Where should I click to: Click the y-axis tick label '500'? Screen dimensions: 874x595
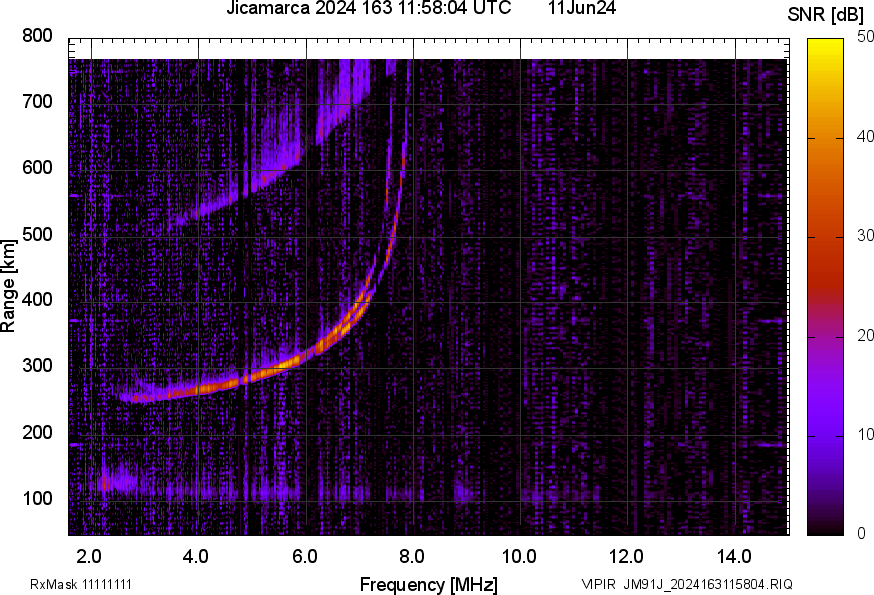pyautogui.click(x=37, y=234)
